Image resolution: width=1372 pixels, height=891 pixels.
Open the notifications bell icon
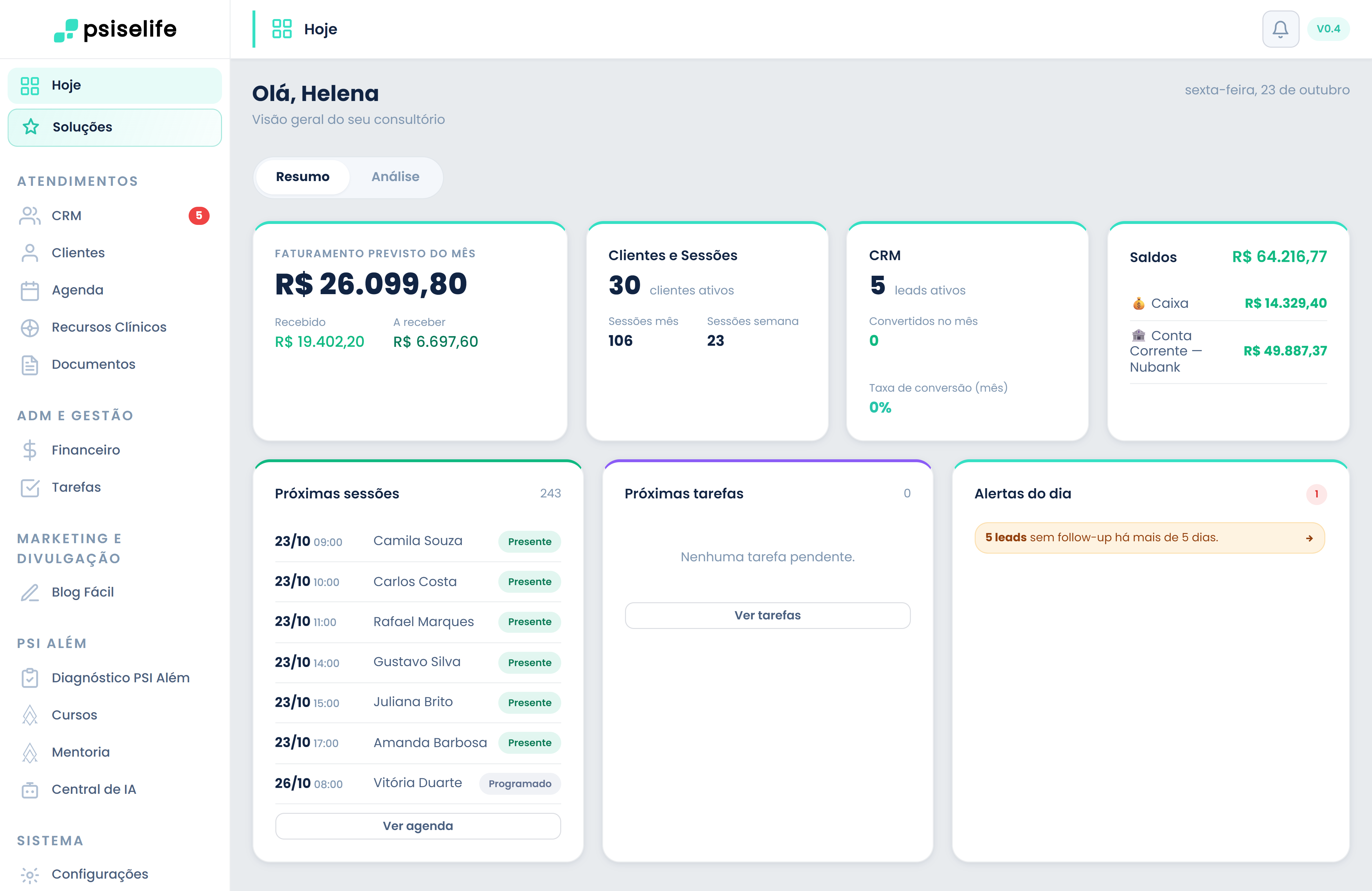(x=1280, y=29)
